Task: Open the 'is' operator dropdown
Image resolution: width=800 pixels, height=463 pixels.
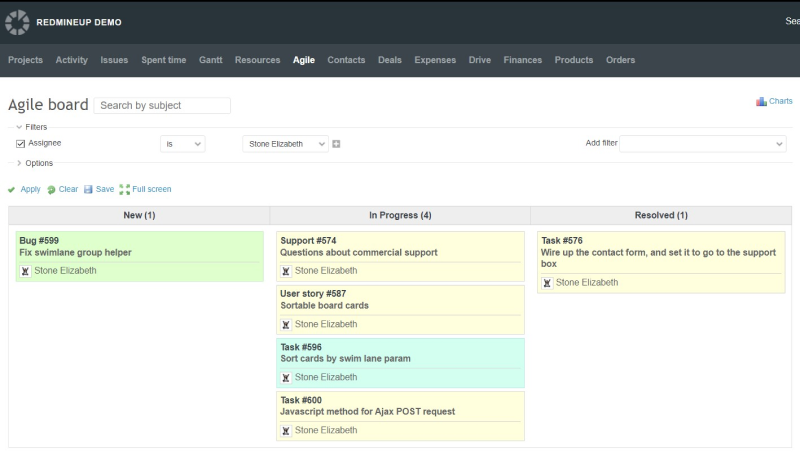Action: coord(183,144)
